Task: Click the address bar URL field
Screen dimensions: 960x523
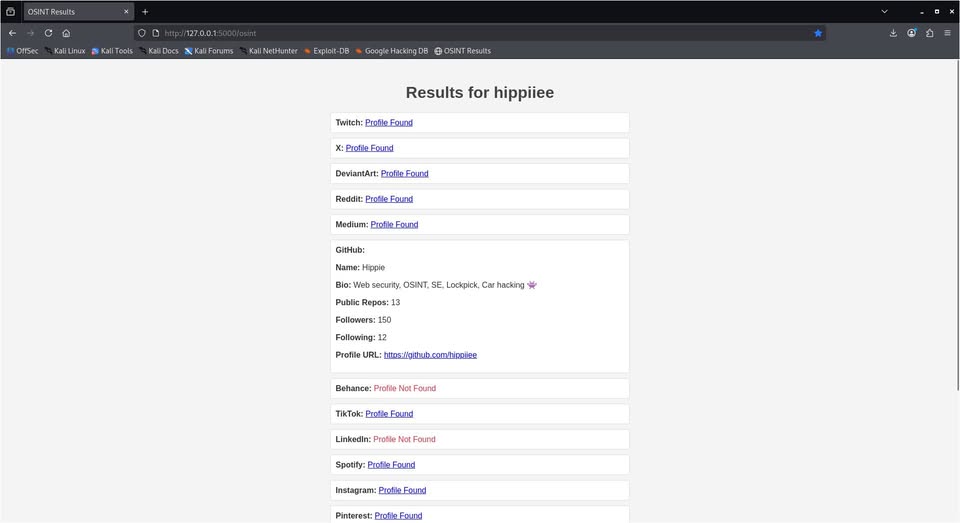Action: click(478, 33)
